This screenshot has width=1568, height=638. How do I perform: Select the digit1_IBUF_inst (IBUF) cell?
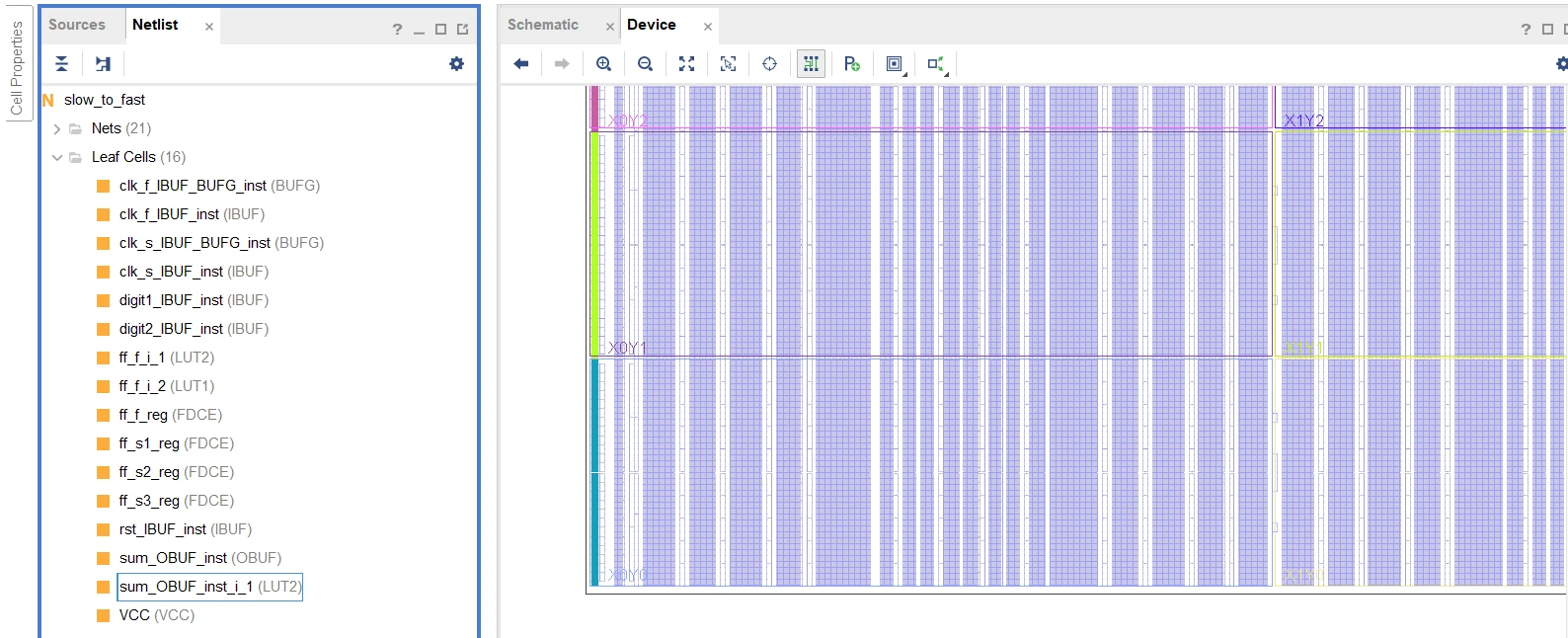pyautogui.click(x=194, y=300)
